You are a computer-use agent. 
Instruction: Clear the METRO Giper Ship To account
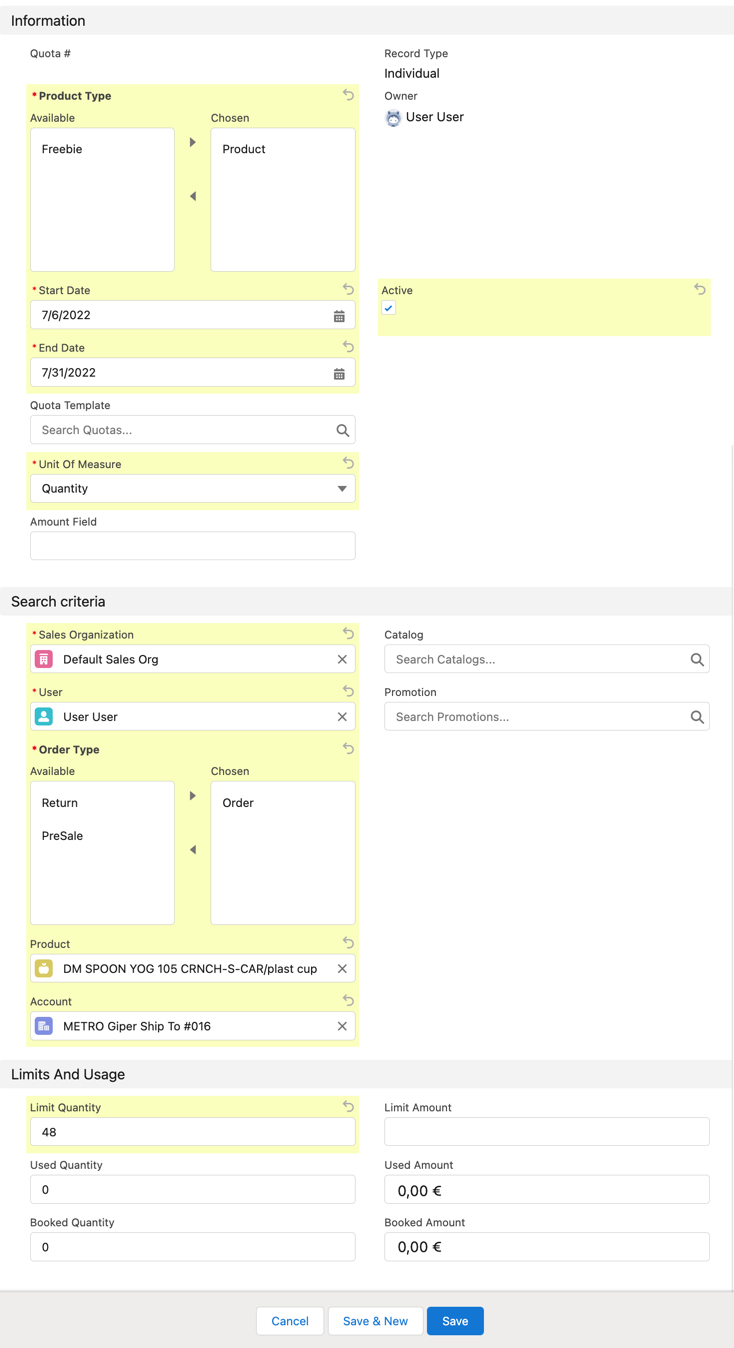[x=341, y=1025]
